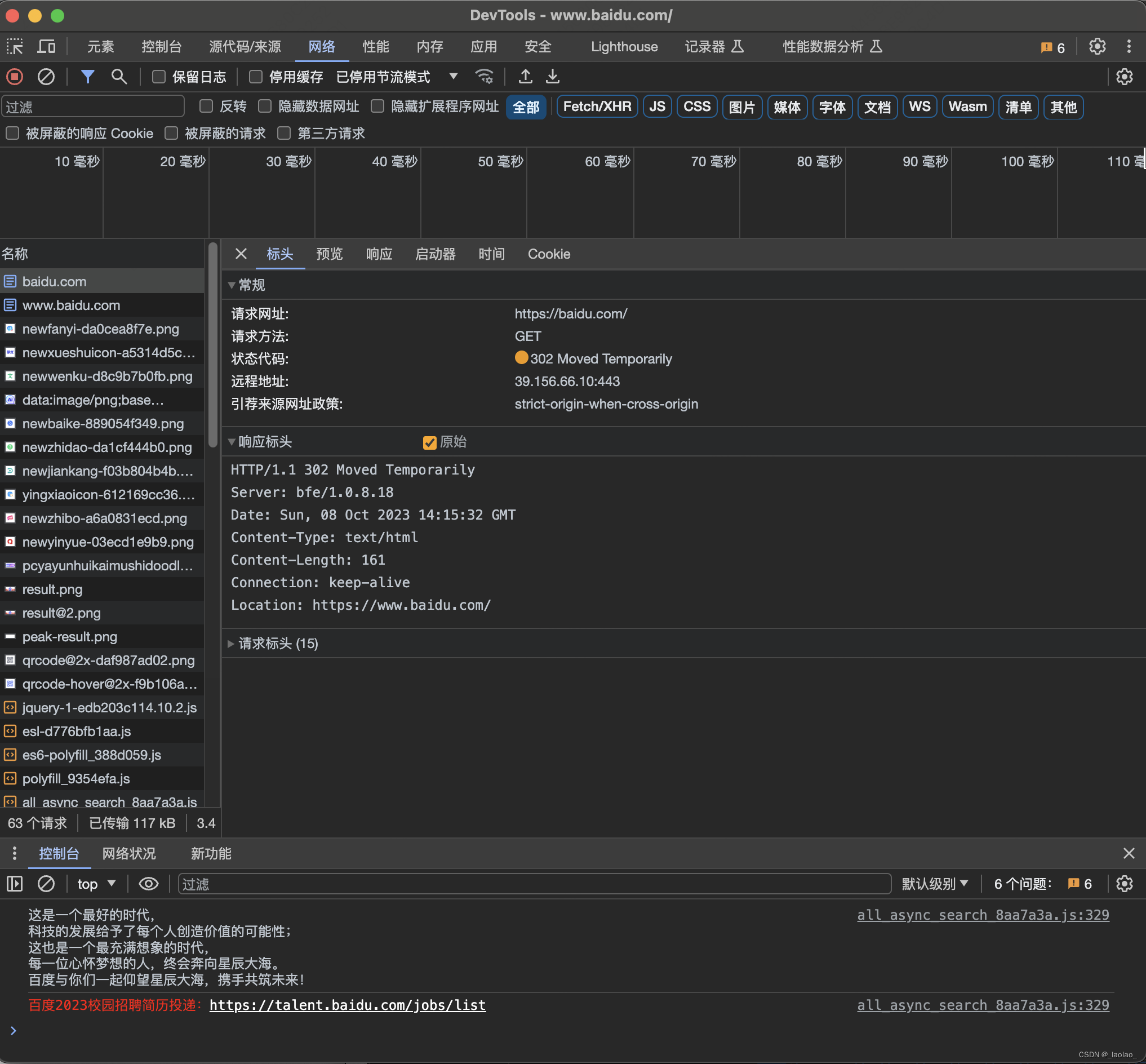Open network conditions wifi icon
Screen dimensions: 1146x1064
(x=485, y=77)
